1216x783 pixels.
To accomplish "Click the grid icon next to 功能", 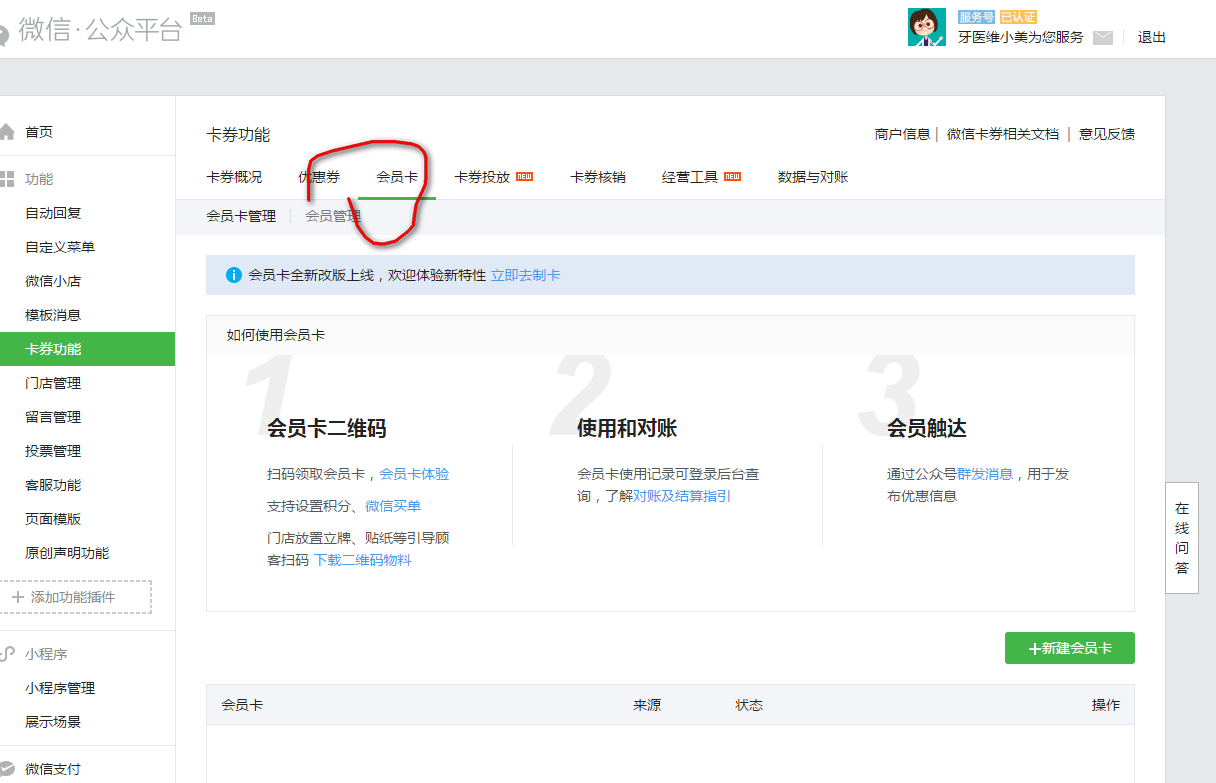I will tap(6, 179).
